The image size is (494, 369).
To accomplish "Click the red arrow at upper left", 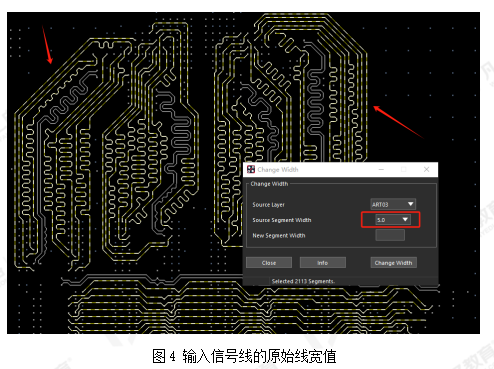I will [x=47, y=45].
